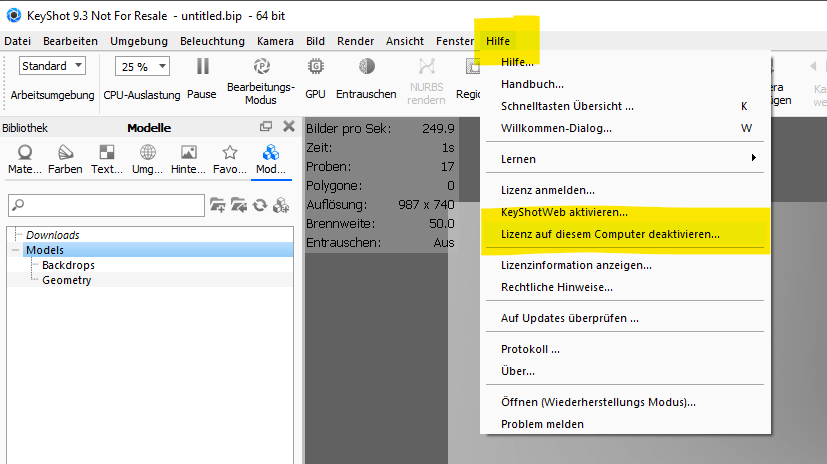The image size is (827, 464).
Task: Open the Umgebungen library tab
Action: click(147, 160)
